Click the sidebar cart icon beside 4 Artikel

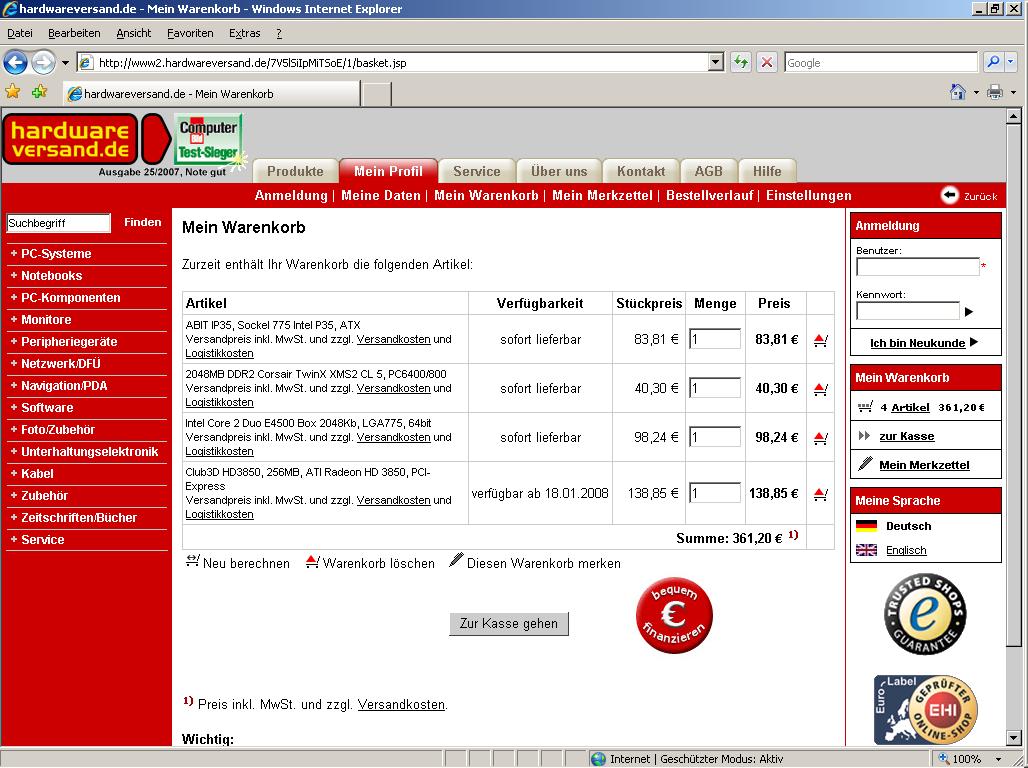pos(865,407)
